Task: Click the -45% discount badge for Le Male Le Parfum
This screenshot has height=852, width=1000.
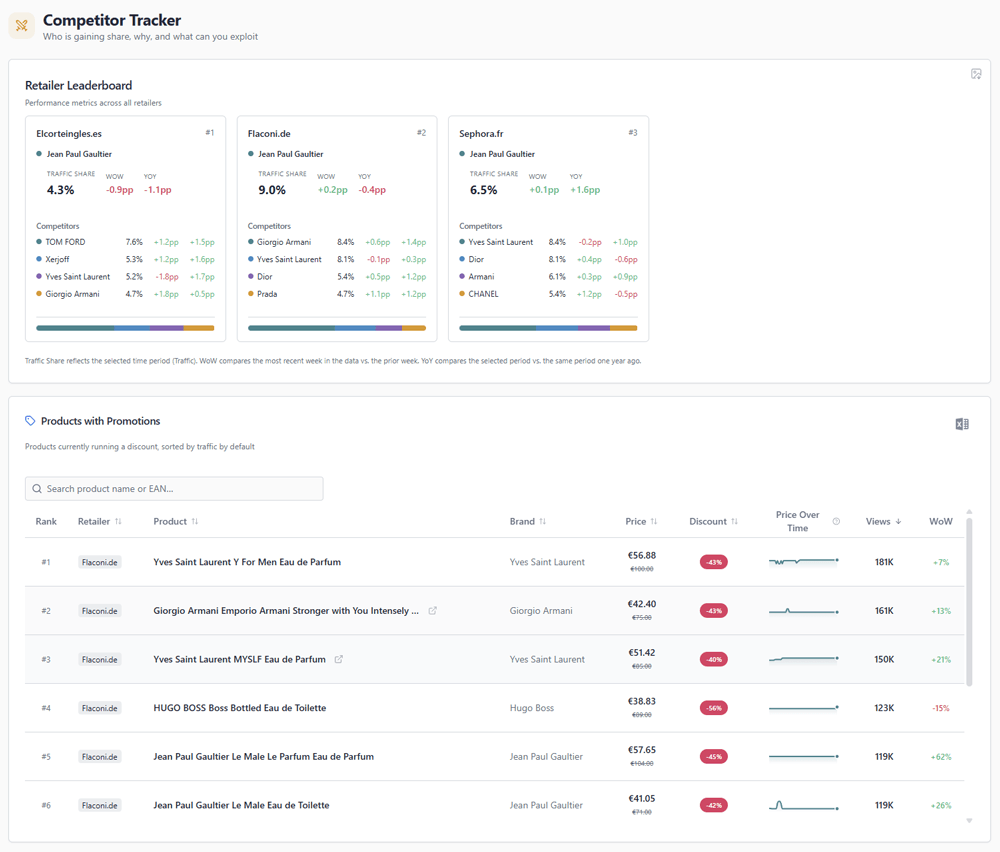Action: tap(714, 757)
